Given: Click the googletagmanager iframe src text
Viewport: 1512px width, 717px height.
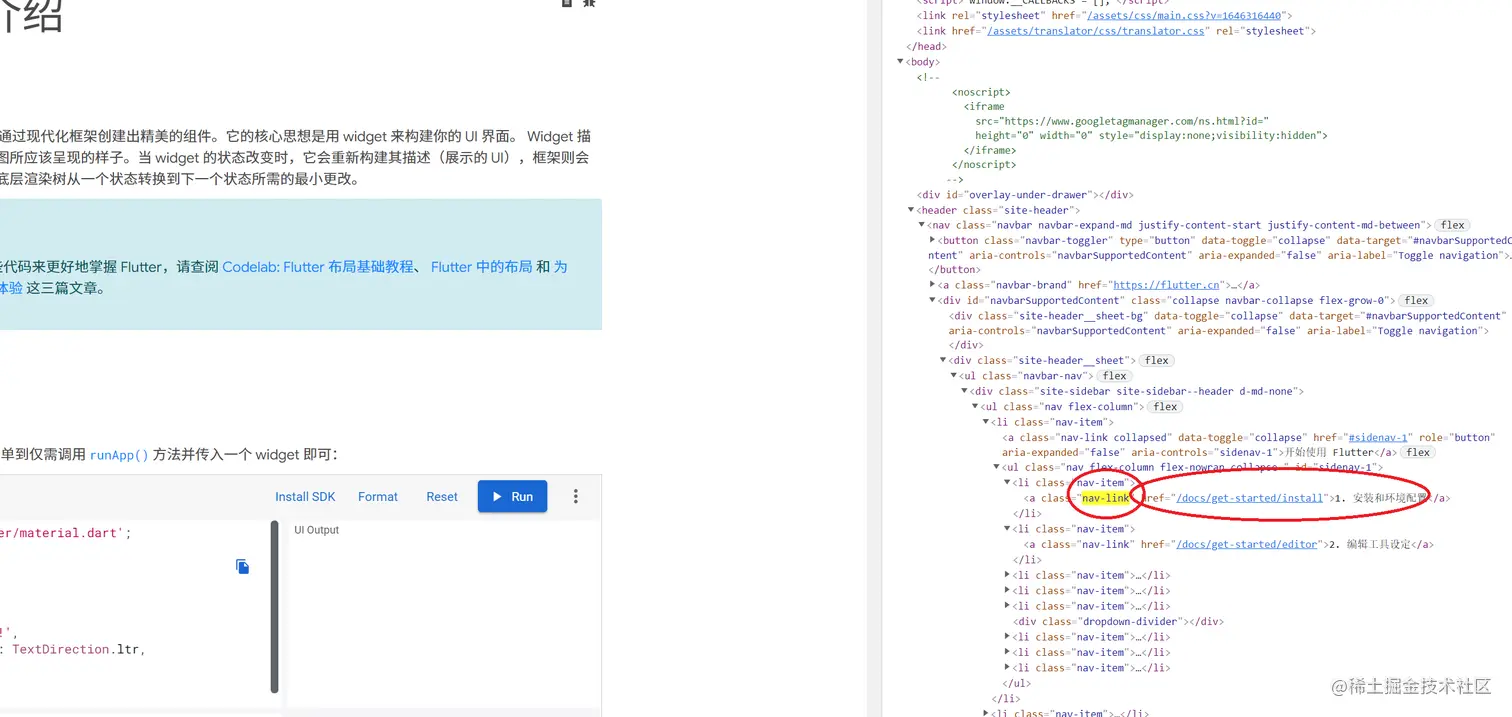Looking at the screenshot, I should coord(1122,120).
